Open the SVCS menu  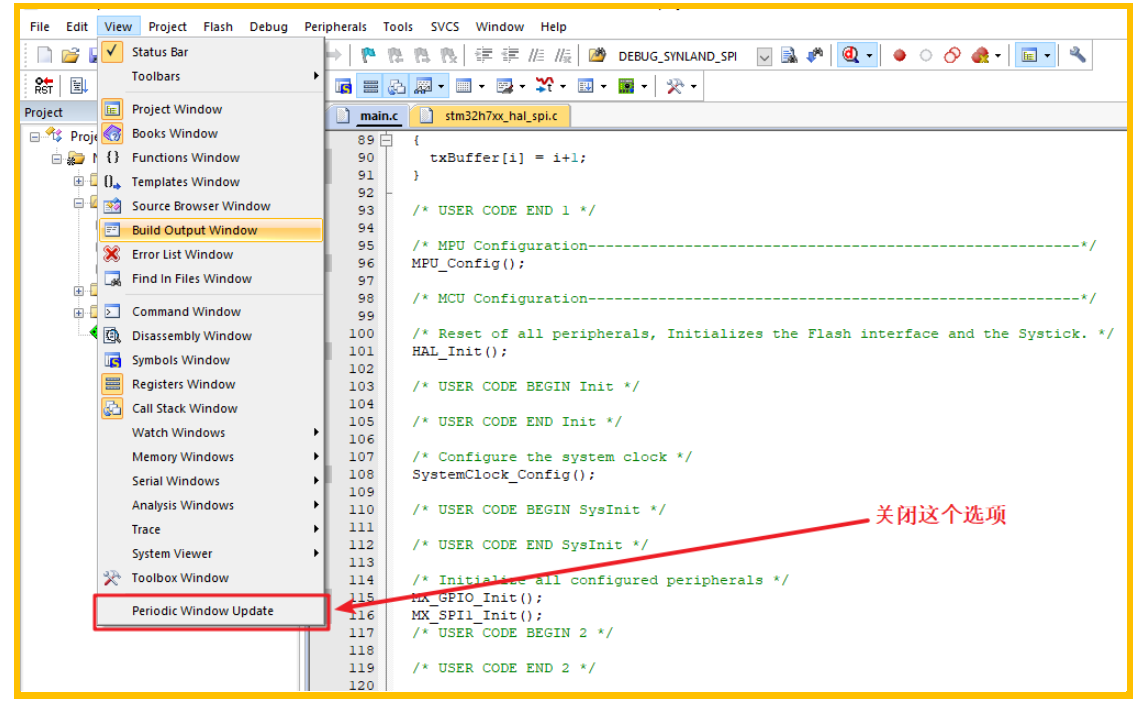click(444, 26)
